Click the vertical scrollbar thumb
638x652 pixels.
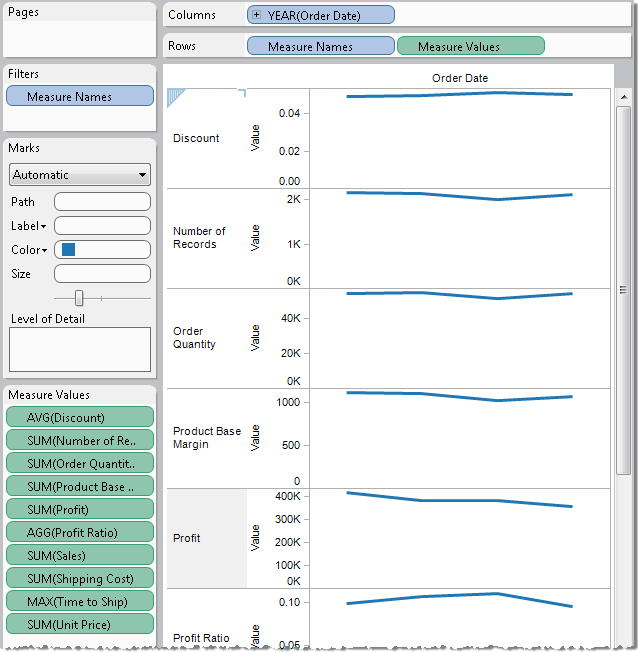[x=623, y=290]
